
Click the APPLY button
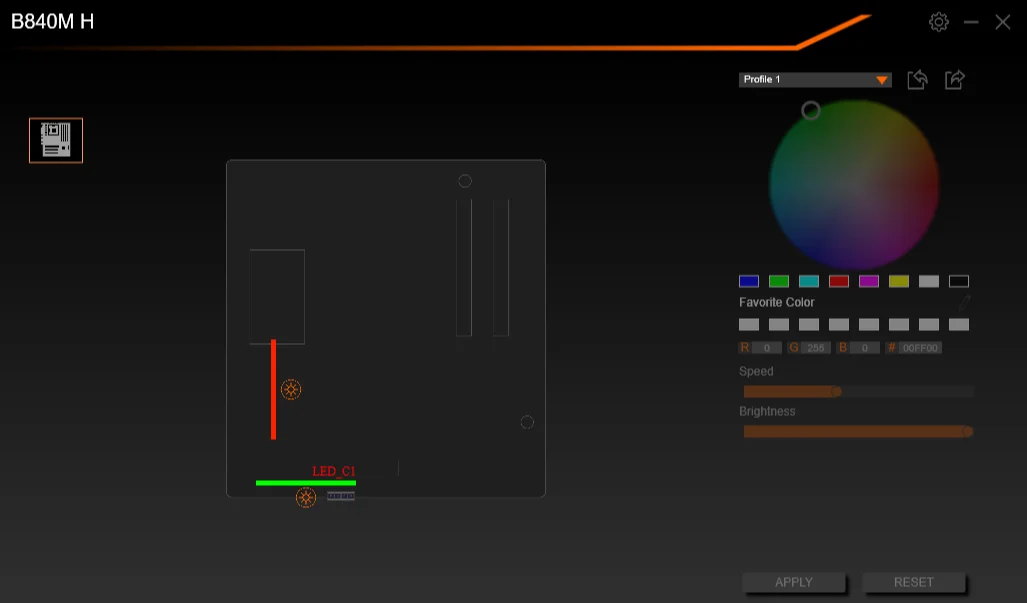click(x=794, y=582)
